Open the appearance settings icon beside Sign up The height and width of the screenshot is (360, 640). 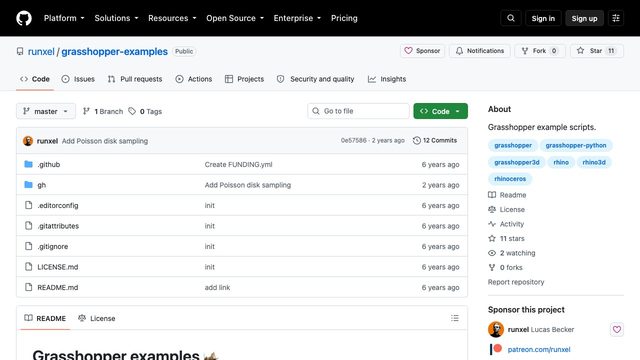point(616,18)
